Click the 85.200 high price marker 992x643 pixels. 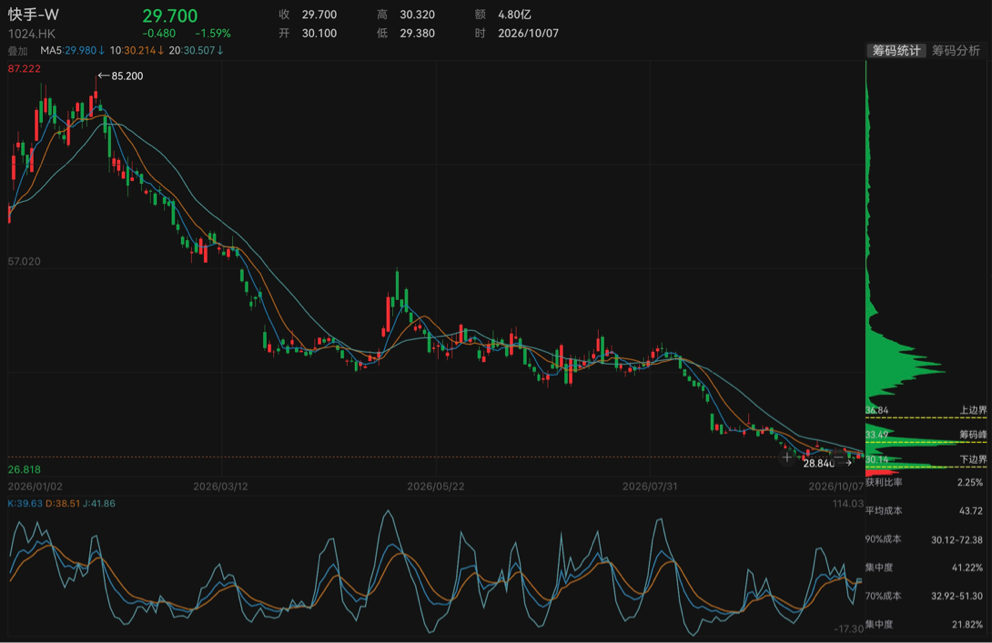point(120,76)
